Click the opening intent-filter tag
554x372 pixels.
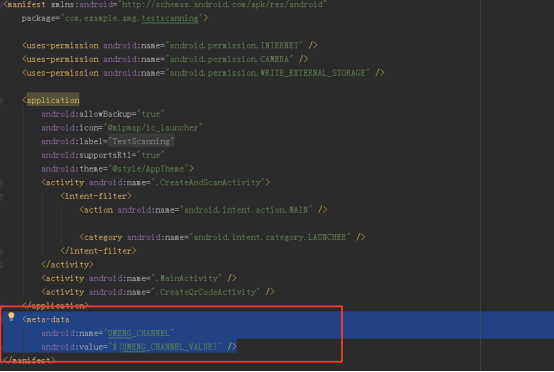click(96, 196)
